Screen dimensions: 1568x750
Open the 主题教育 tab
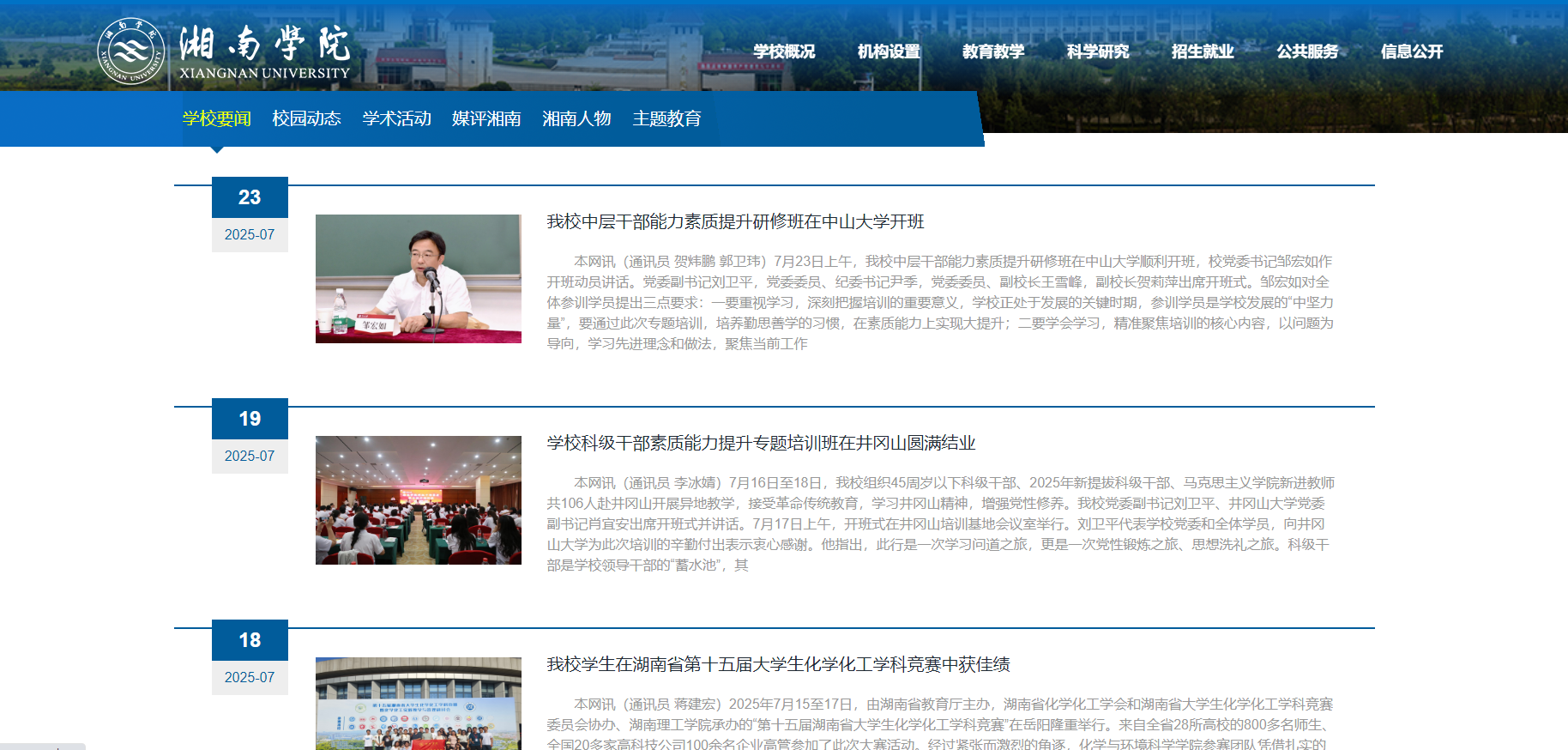[667, 118]
